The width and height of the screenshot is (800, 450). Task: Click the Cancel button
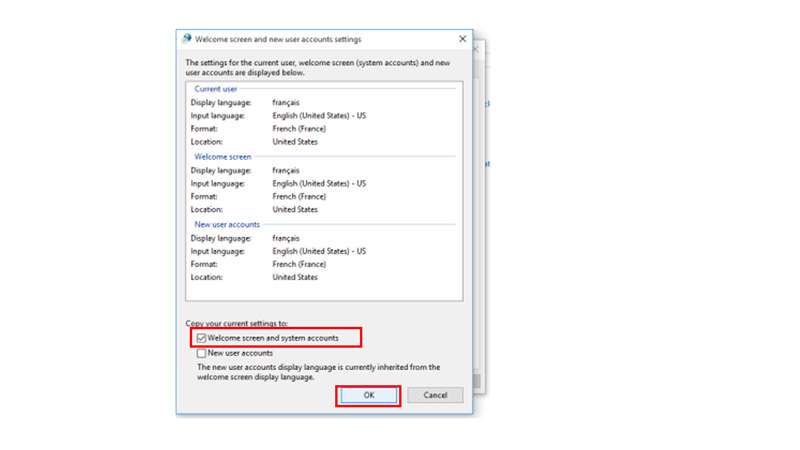tap(435, 395)
